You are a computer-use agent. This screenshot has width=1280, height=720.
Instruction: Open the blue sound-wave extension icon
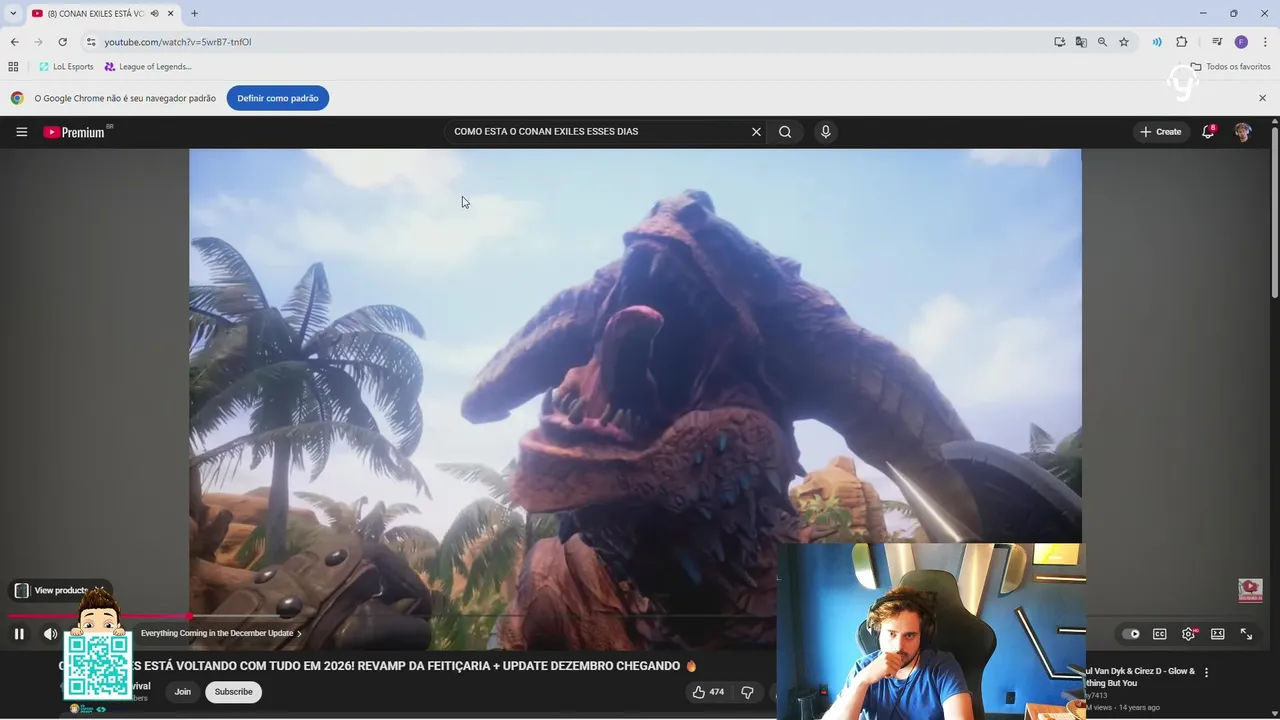pyautogui.click(x=1157, y=42)
